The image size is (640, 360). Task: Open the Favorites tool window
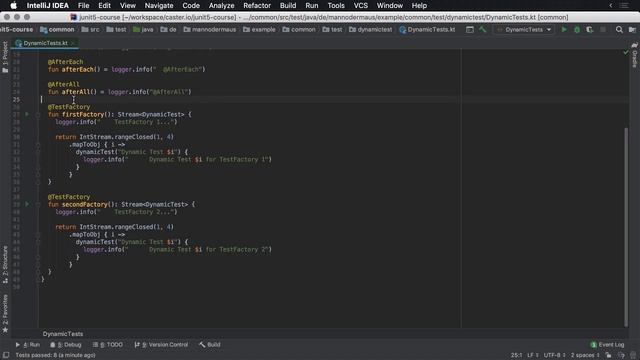click(x=5, y=313)
